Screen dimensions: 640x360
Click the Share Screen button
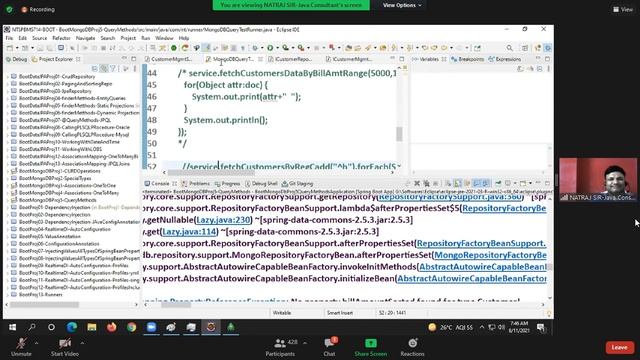tap(371, 347)
